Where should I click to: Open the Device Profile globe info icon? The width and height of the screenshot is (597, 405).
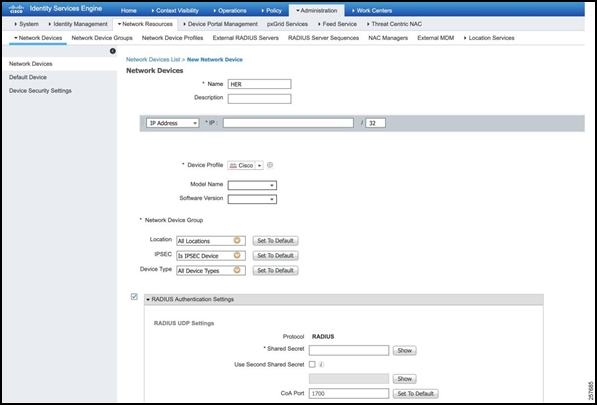270,165
